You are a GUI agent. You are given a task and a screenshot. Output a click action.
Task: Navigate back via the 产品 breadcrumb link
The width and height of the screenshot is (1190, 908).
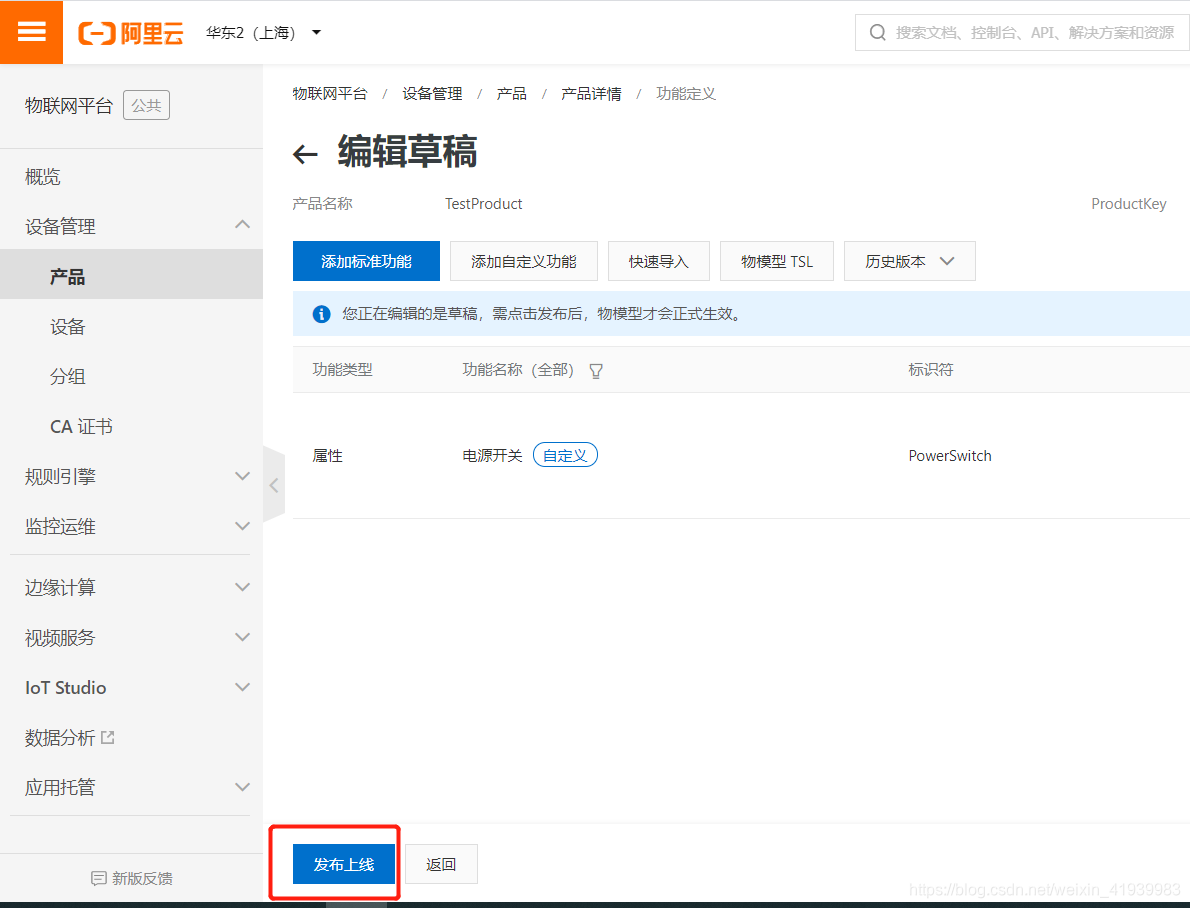[x=511, y=93]
